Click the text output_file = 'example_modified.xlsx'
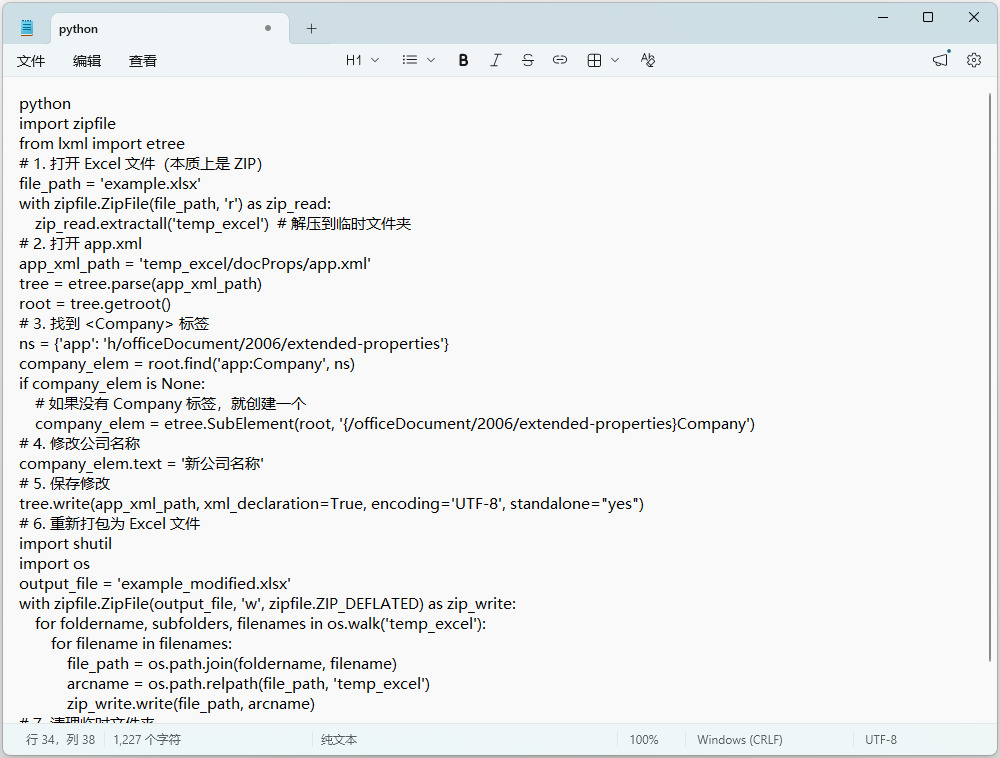This screenshot has height=758, width=1000. click(x=155, y=584)
